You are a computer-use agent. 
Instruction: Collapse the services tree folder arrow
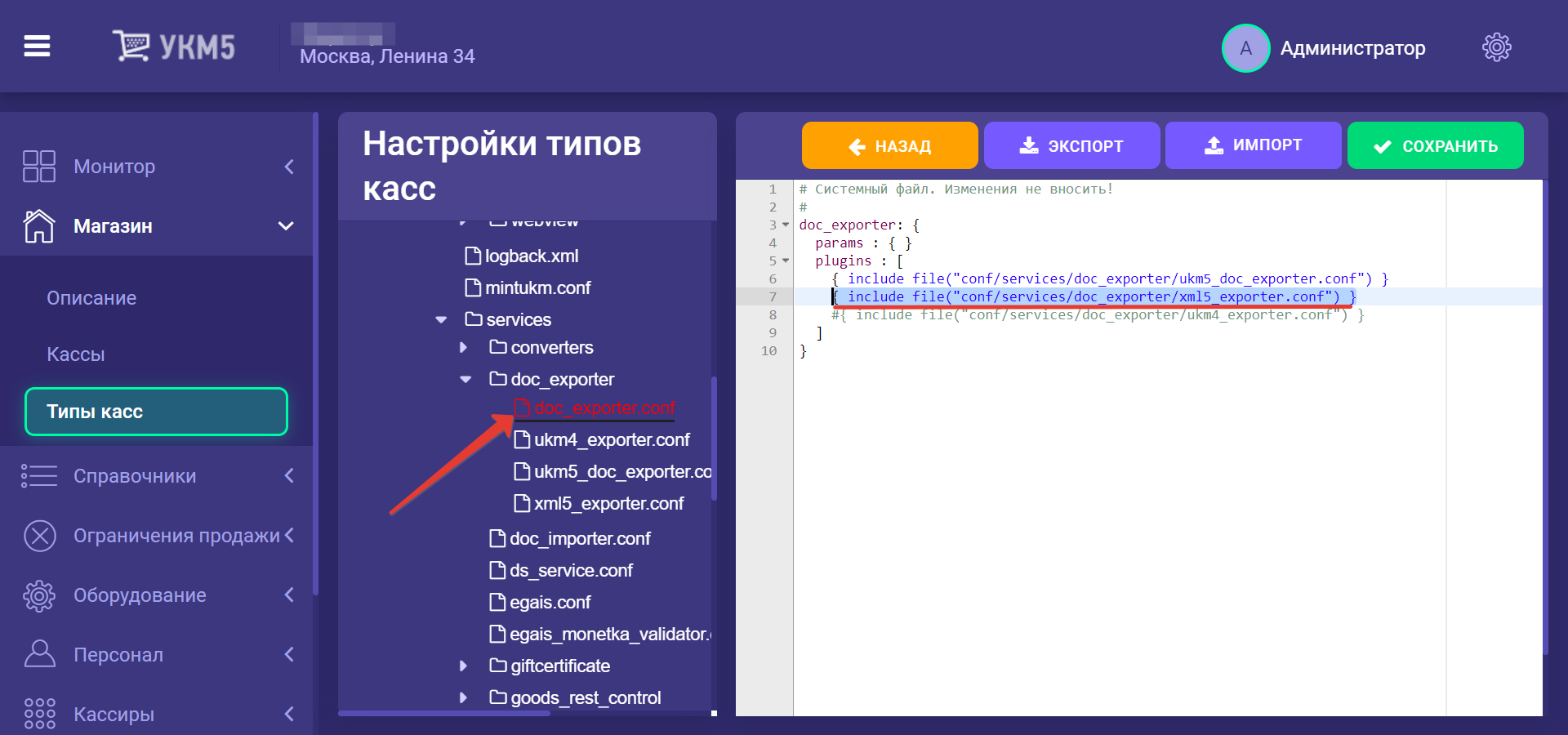click(x=441, y=320)
